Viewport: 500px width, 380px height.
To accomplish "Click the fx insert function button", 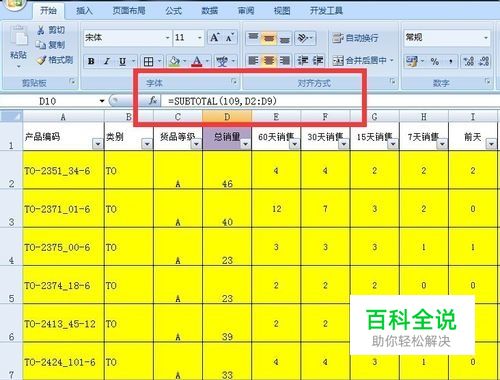I will click(x=153, y=100).
